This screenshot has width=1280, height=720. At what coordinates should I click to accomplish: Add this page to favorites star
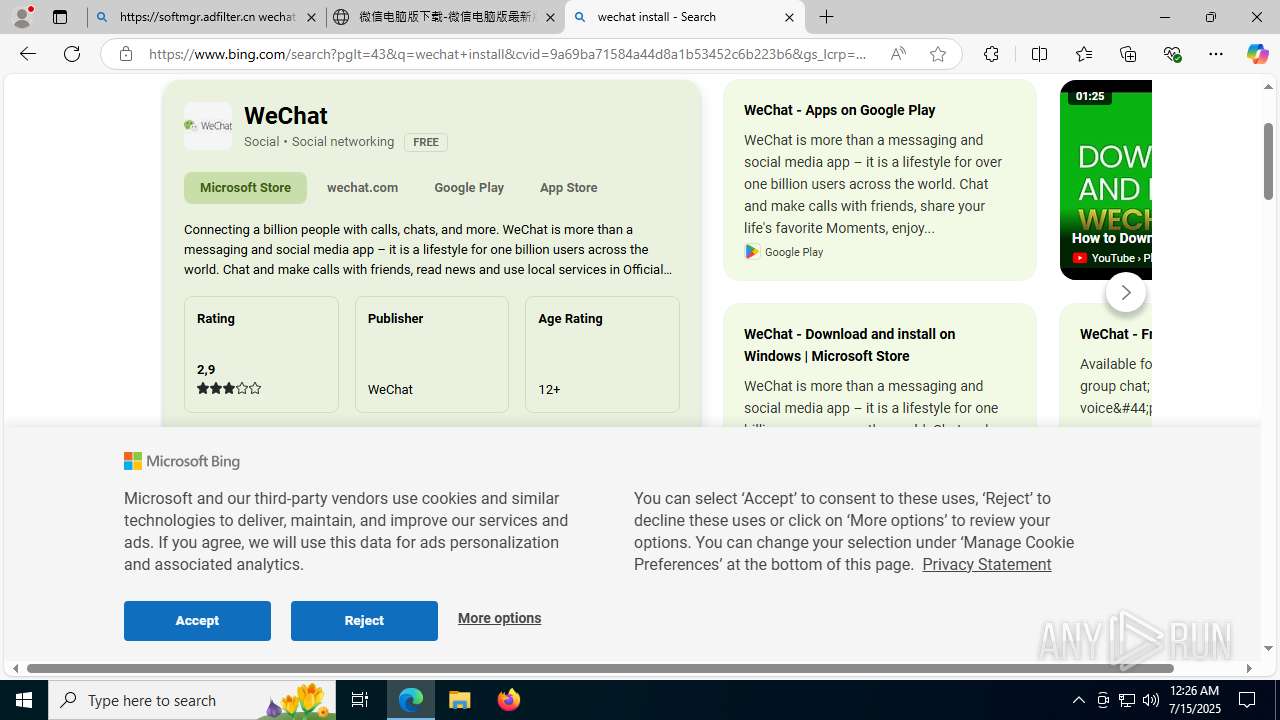pos(937,54)
